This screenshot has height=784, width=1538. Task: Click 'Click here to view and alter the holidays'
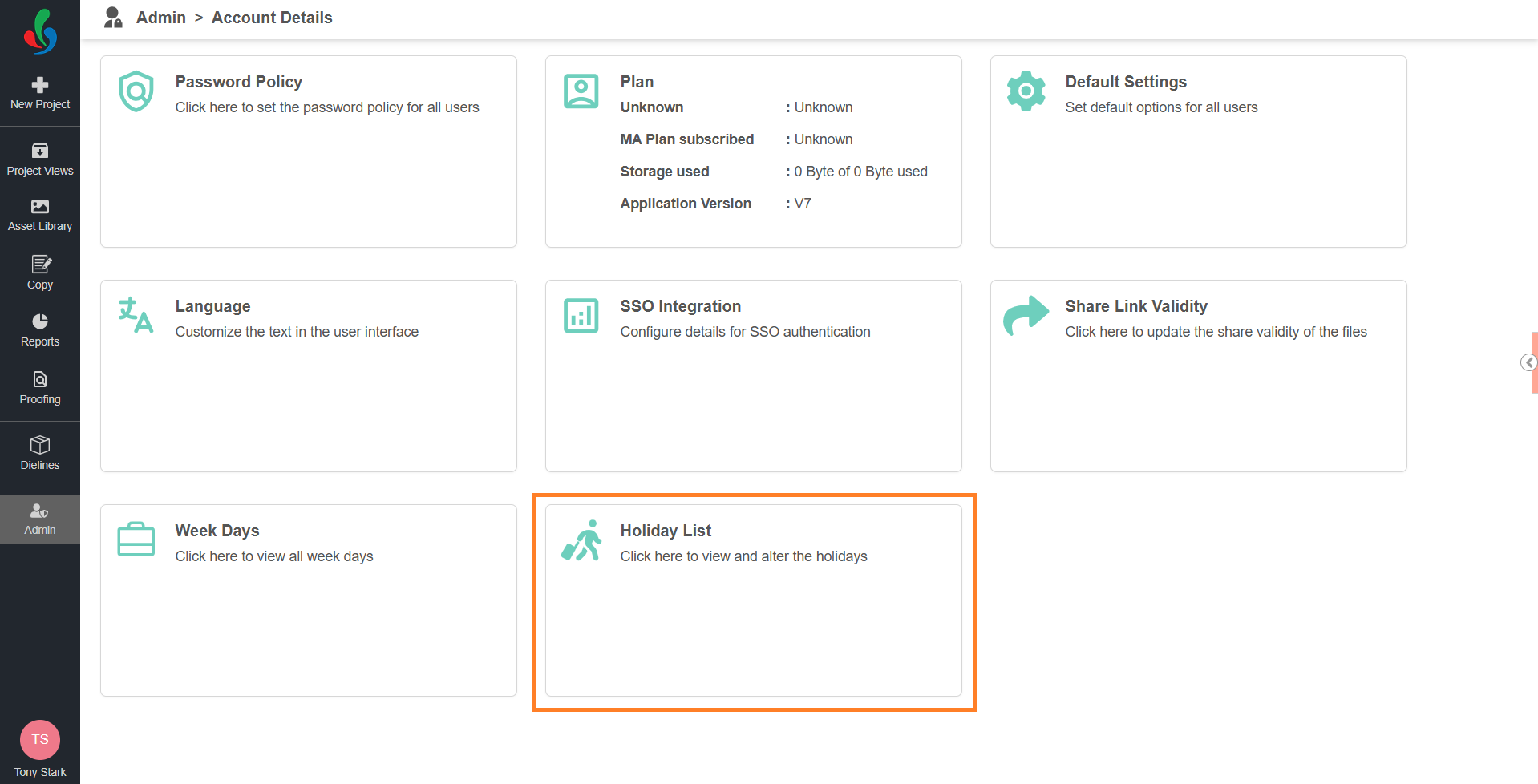tap(744, 556)
